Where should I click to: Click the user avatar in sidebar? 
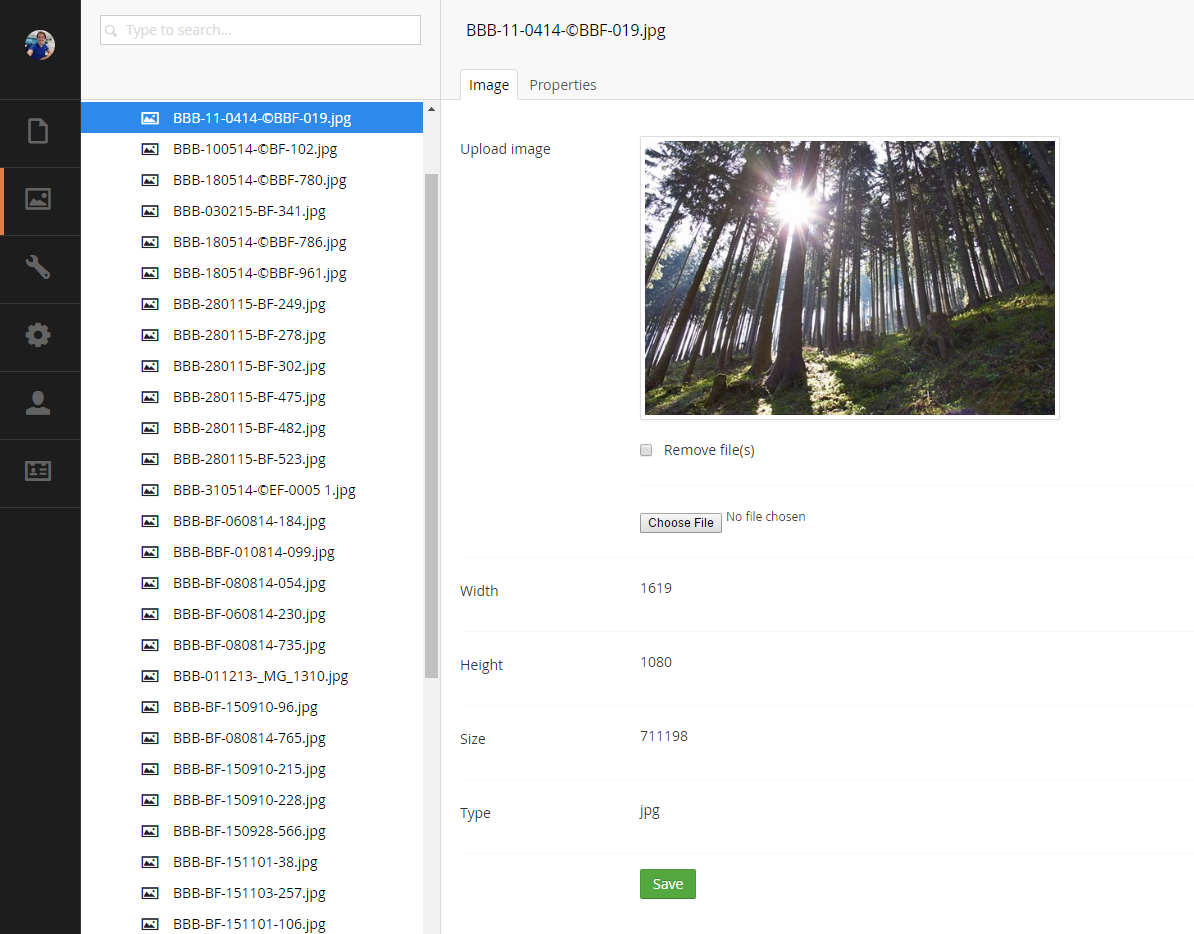click(40, 45)
